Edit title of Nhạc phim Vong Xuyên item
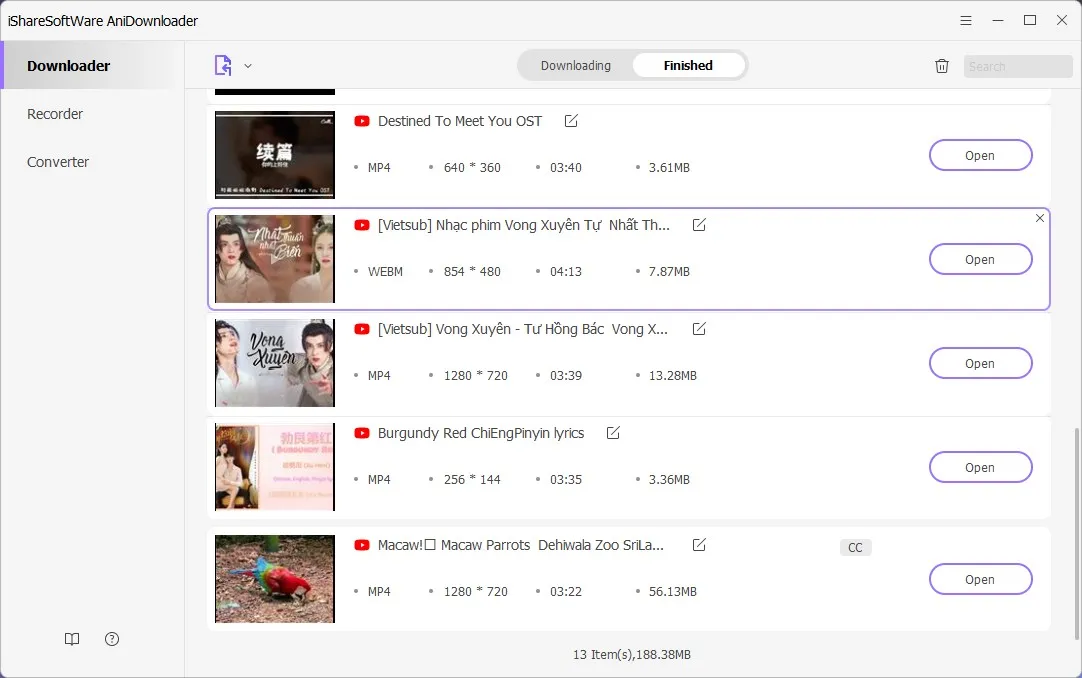Screen dimensions: 1082x678 point(699,225)
